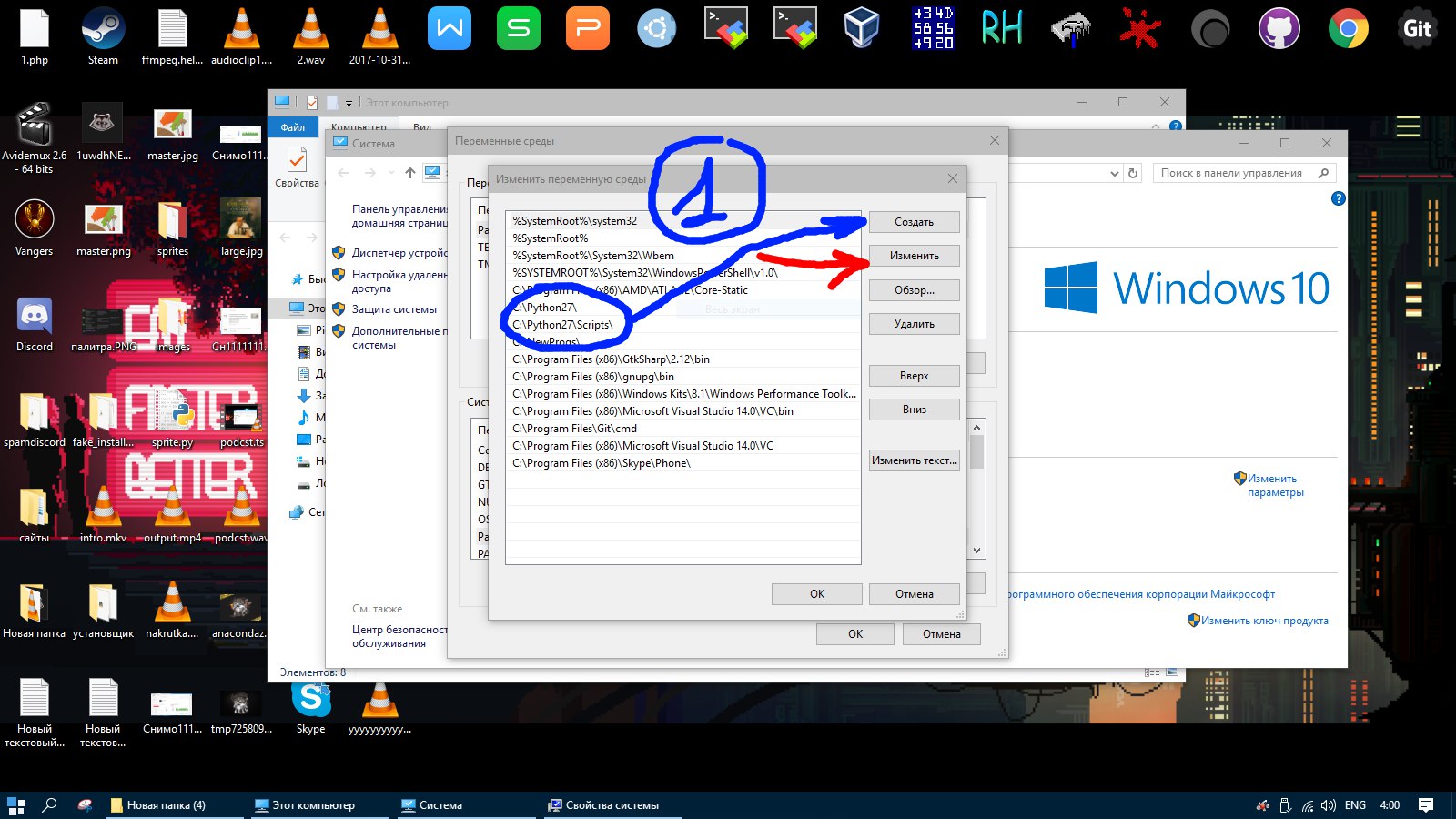Screen dimensions: 1456x819
Task: Open the taskbar search magnifier
Action: [x=50, y=805]
